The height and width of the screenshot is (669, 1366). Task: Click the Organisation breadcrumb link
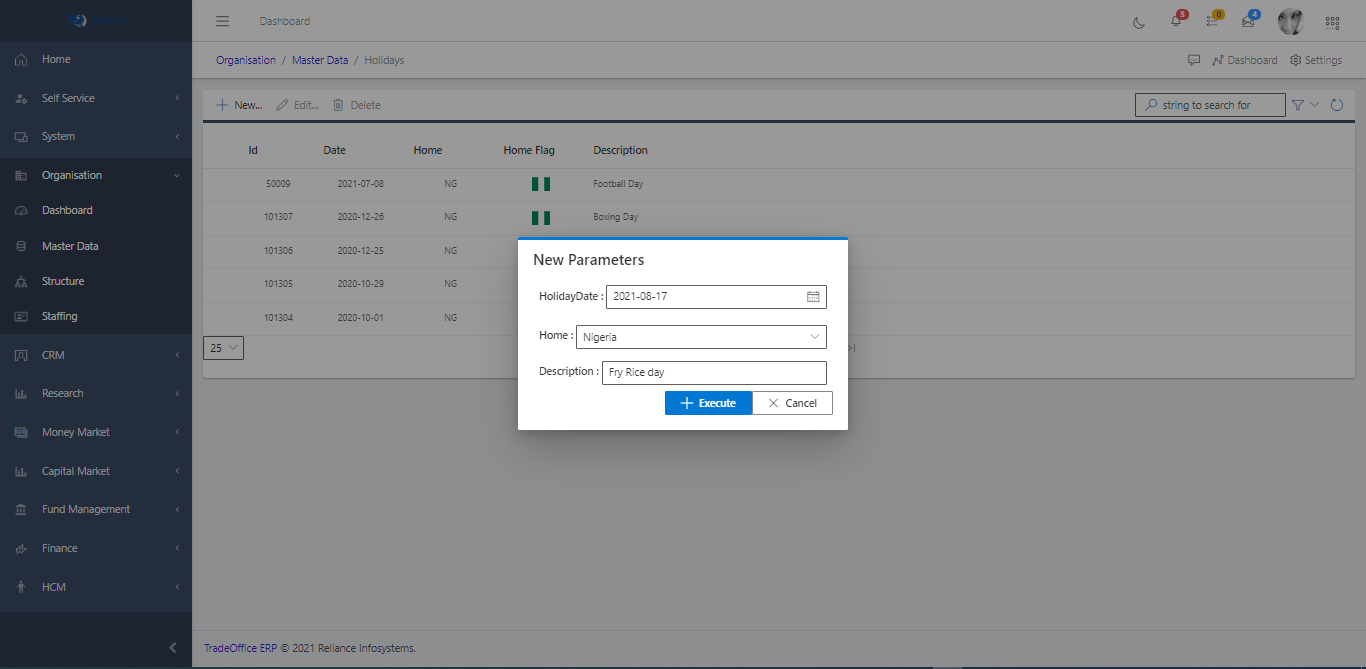[246, 60]
